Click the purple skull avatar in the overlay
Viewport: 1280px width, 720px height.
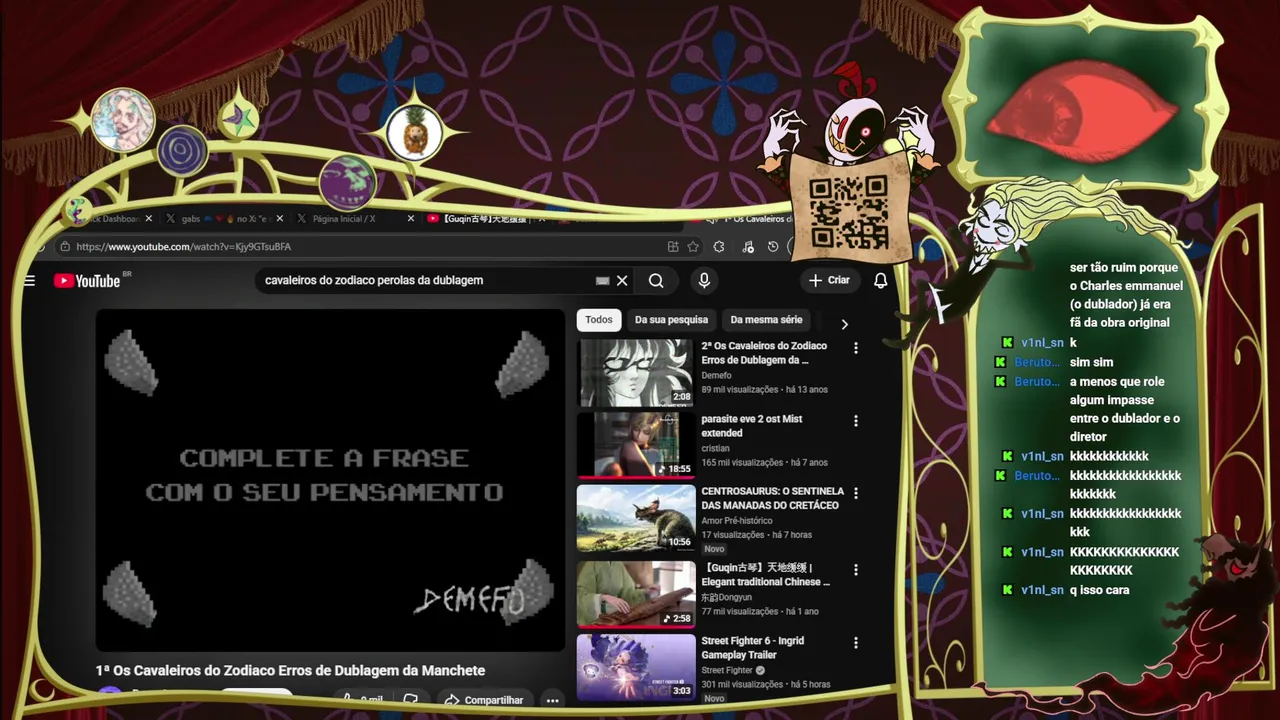pyautogui.click(x=347, y=183)
